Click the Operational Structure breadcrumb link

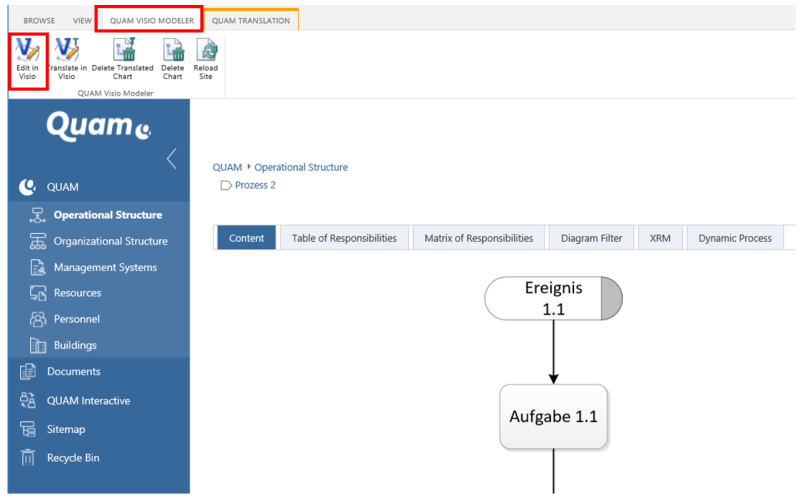[301, 167]
